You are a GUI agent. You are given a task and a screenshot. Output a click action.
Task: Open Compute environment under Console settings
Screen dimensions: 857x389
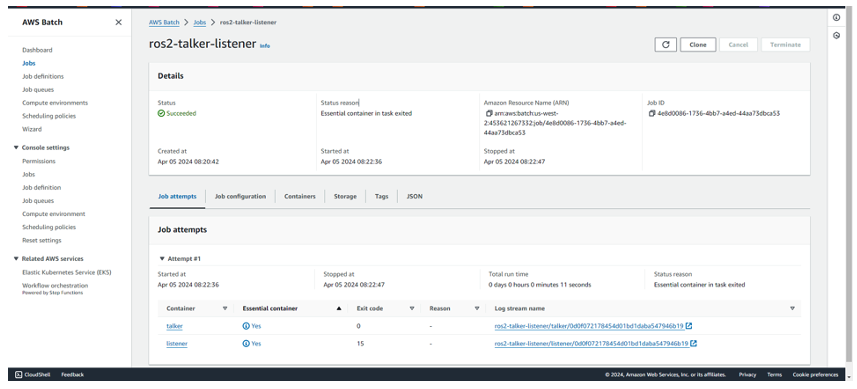click(54, 214)
